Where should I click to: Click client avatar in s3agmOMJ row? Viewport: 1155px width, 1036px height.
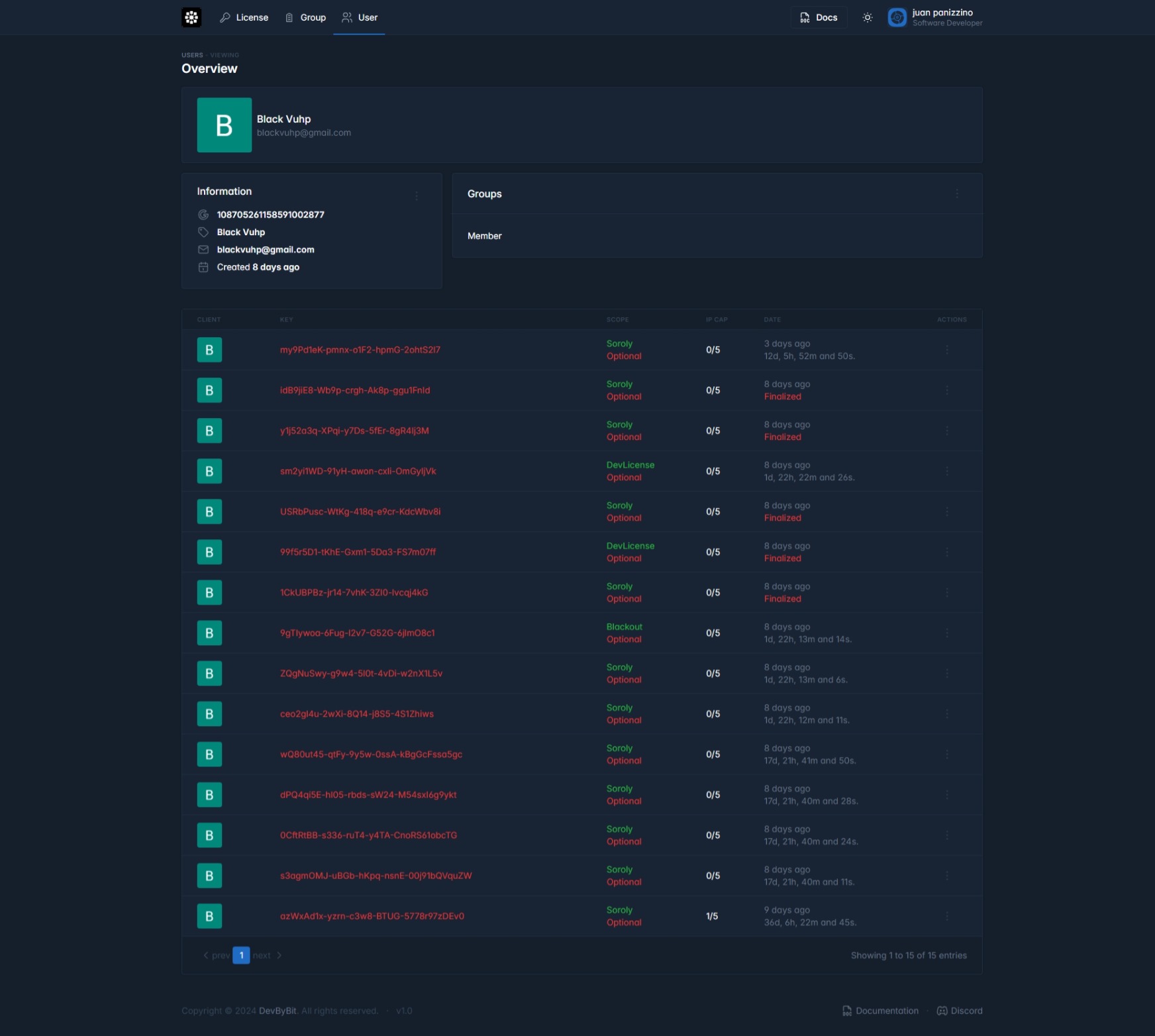point(209,876)
